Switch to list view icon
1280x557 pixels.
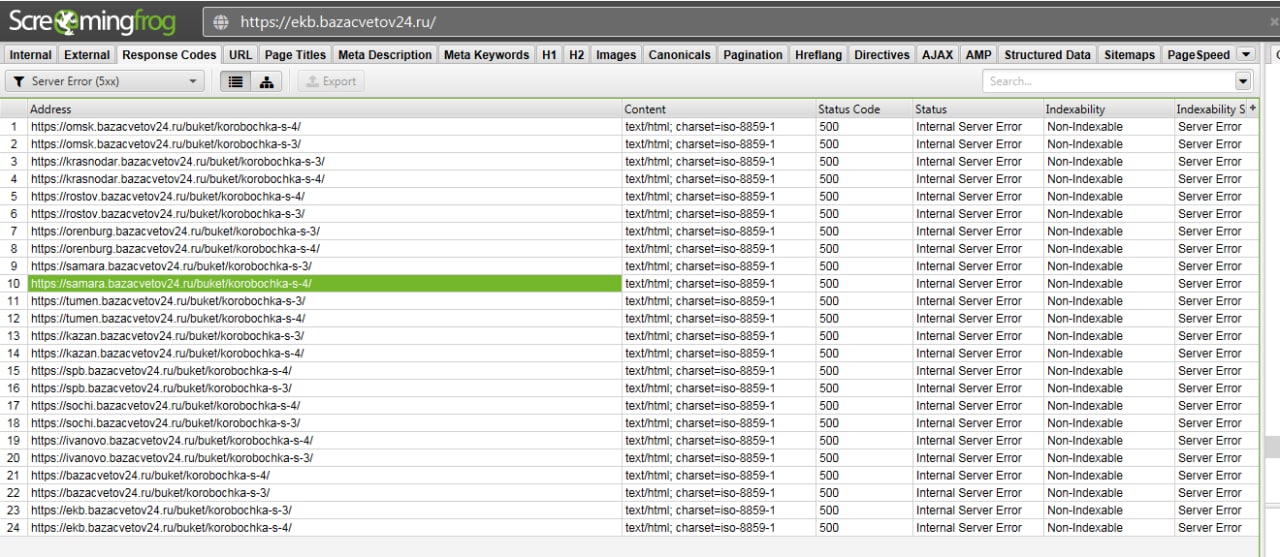235,82
